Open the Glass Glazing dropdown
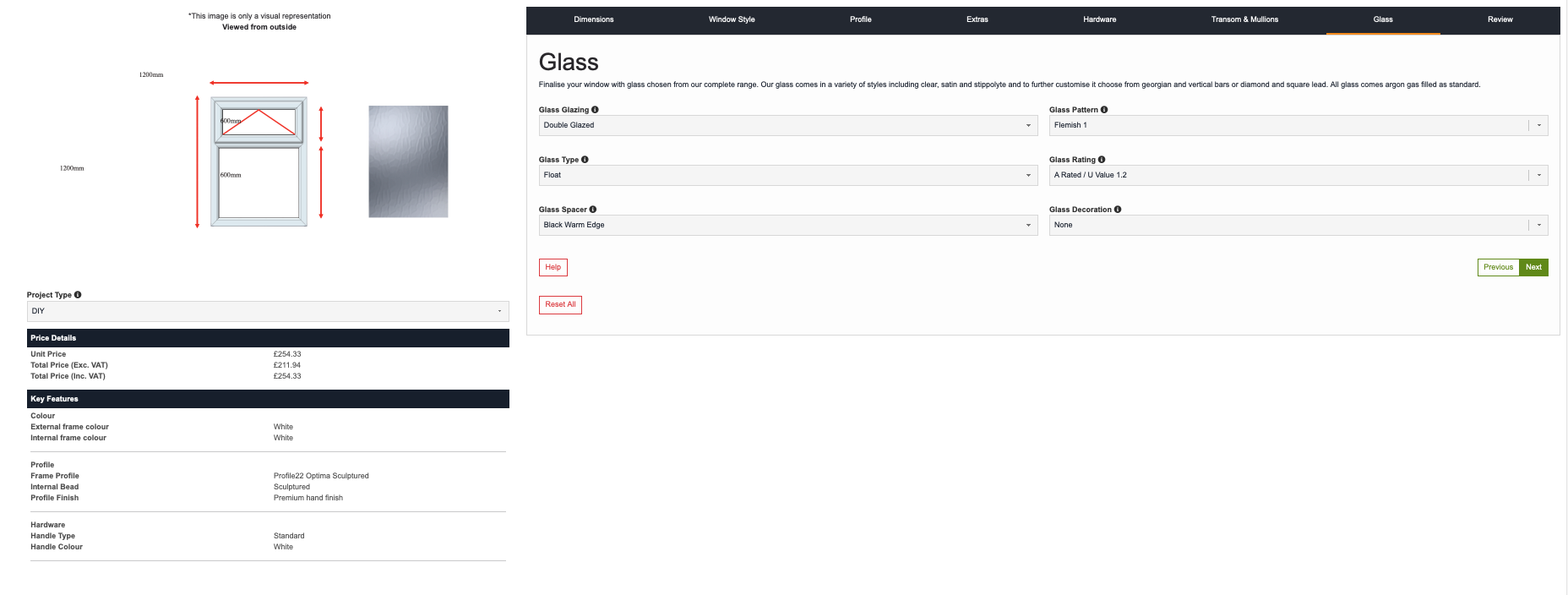 787,125
